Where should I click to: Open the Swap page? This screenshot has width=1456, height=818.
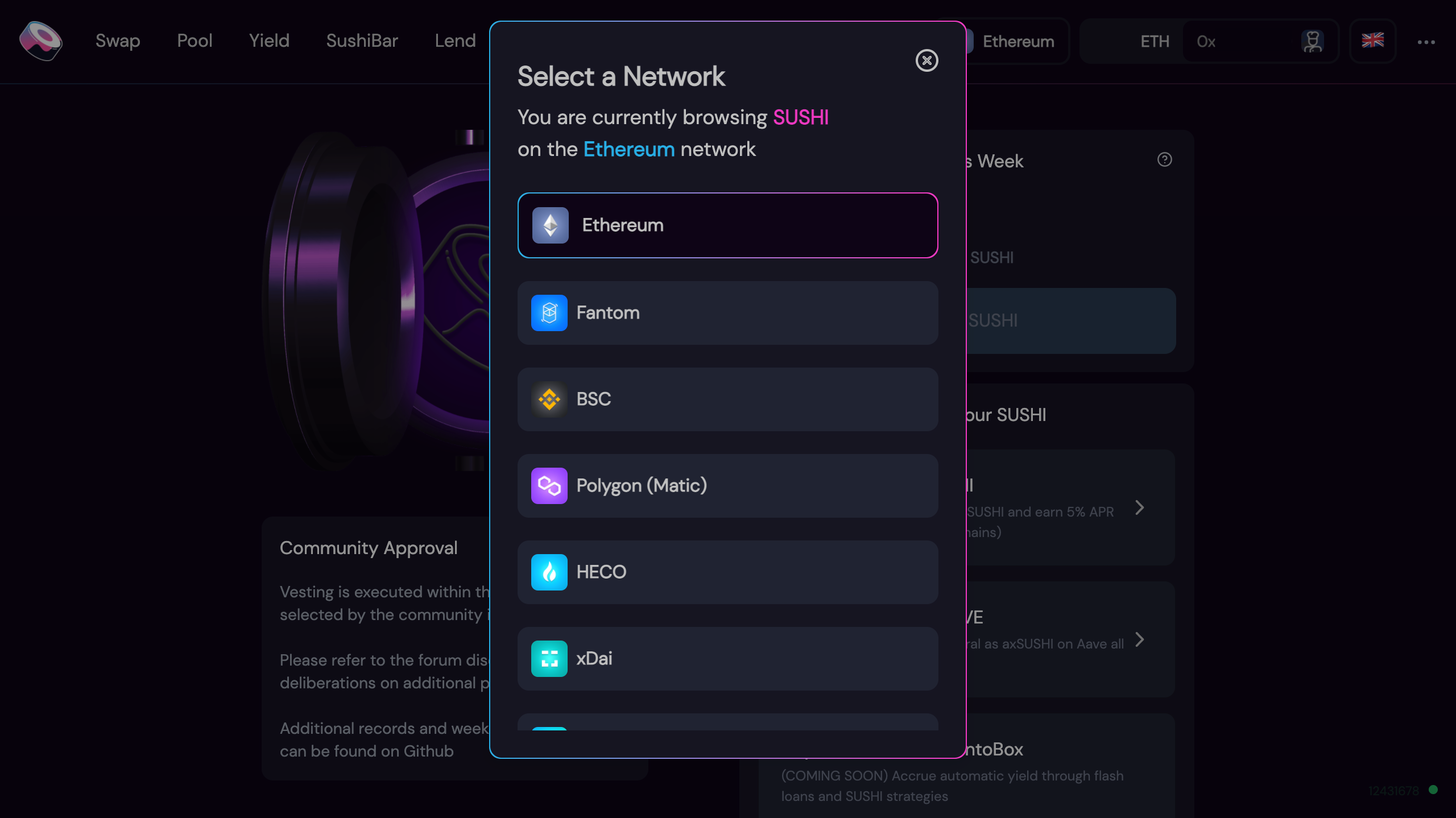[x=118, y=41]
